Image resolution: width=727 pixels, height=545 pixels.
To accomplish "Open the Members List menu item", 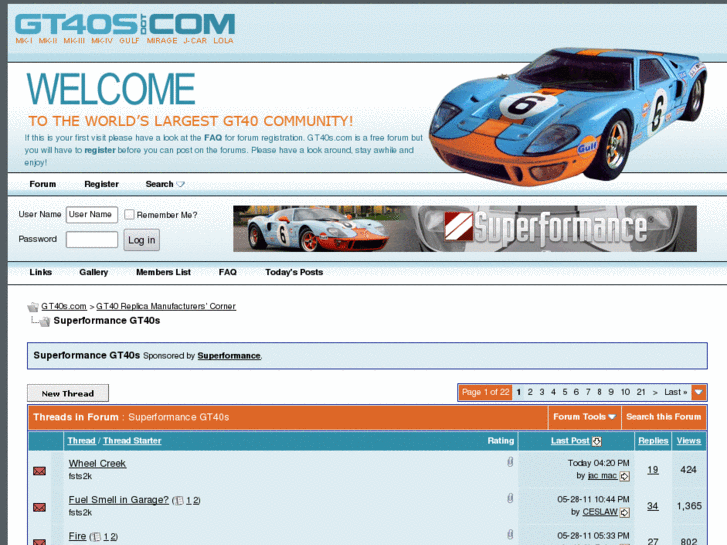I will 163,272.
